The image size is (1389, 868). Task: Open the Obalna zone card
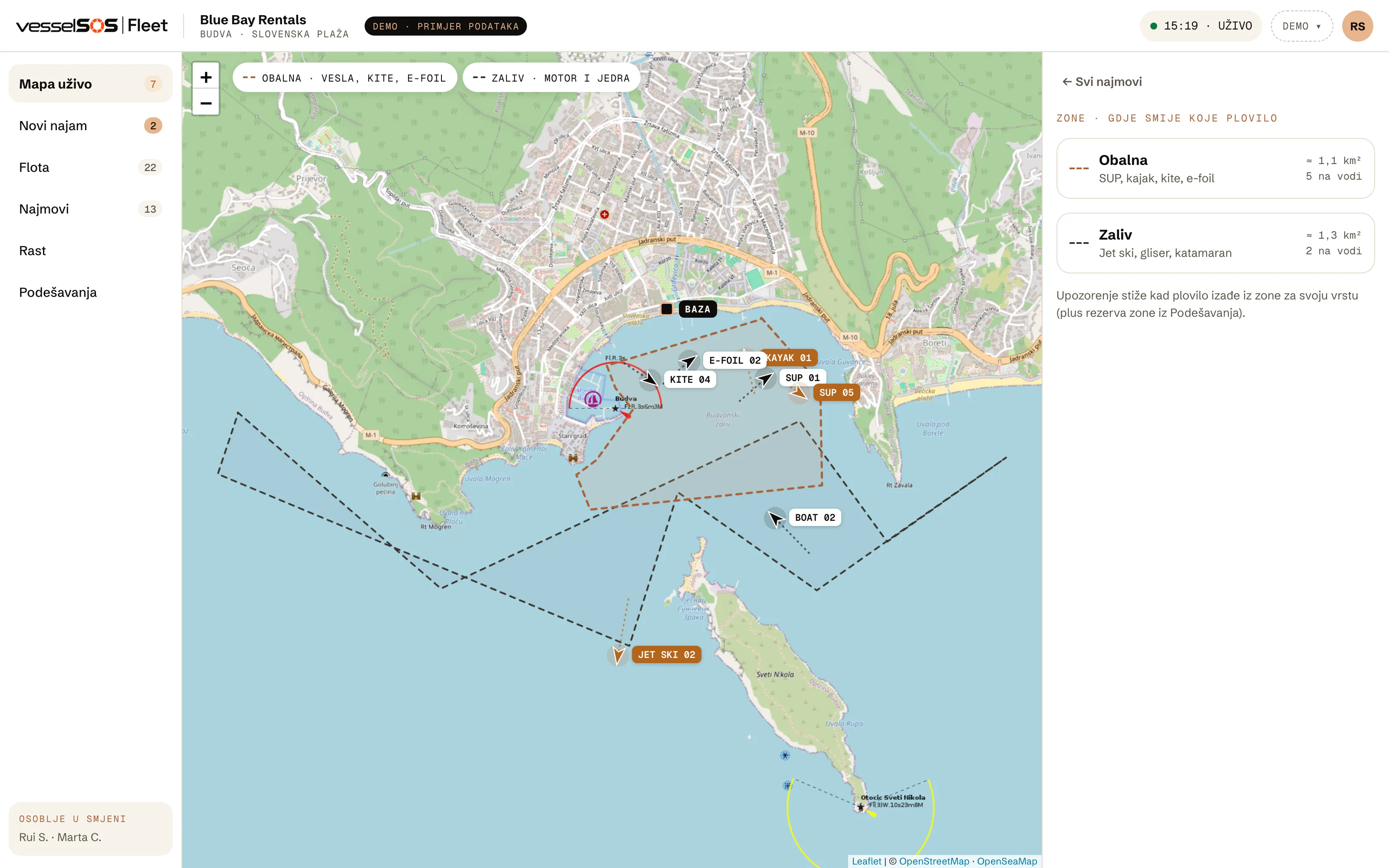click(1215, 168)
